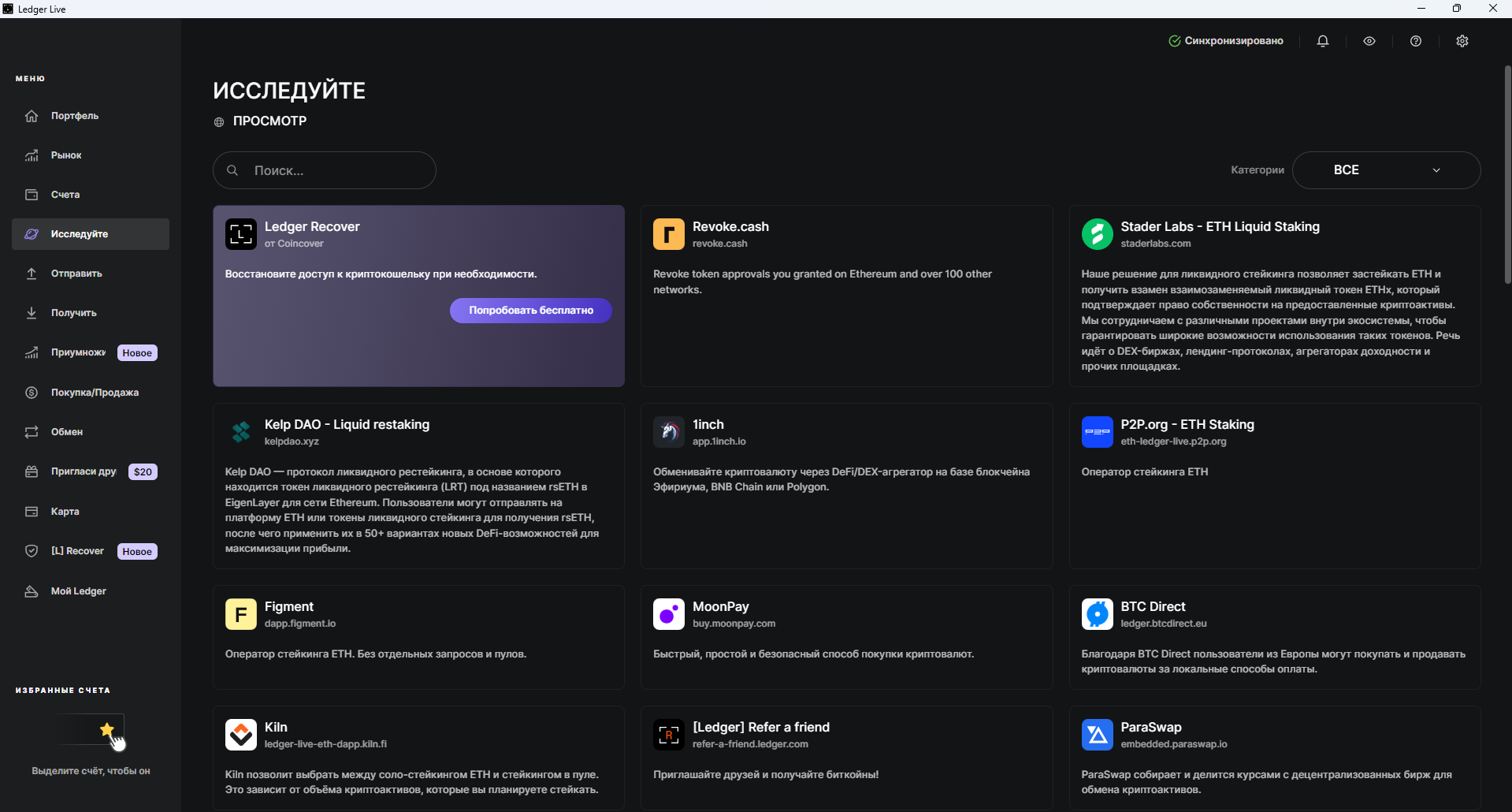This screenshot has width=1512, height=812.
Task: Click the Ledger Recover card logo
Action: 241,234
